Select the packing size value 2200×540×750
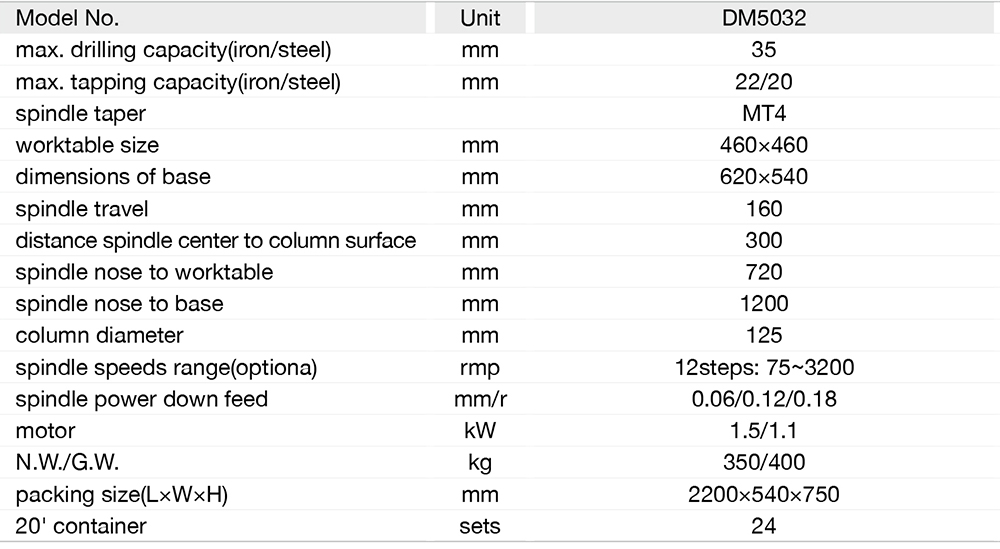Screen dimensions: 1000x549 click(x=764, y=494)
